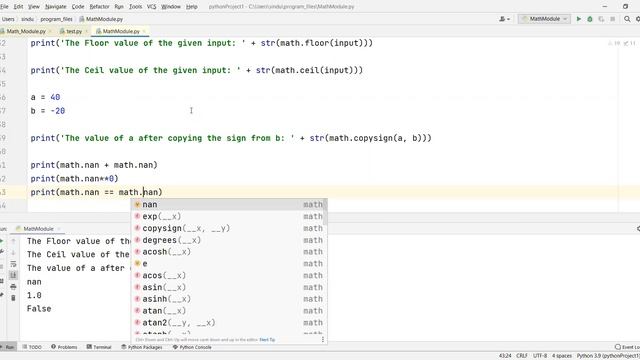
Task: Select acos(__x) completion suggestion
Action: (229, 276)
